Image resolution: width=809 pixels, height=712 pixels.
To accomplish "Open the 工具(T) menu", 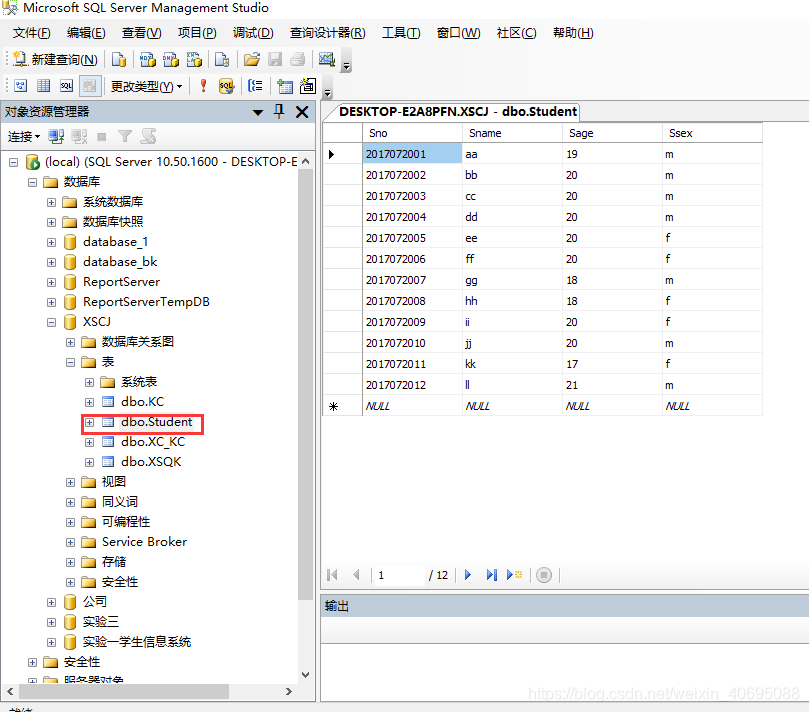I will (x=401, y=32).
